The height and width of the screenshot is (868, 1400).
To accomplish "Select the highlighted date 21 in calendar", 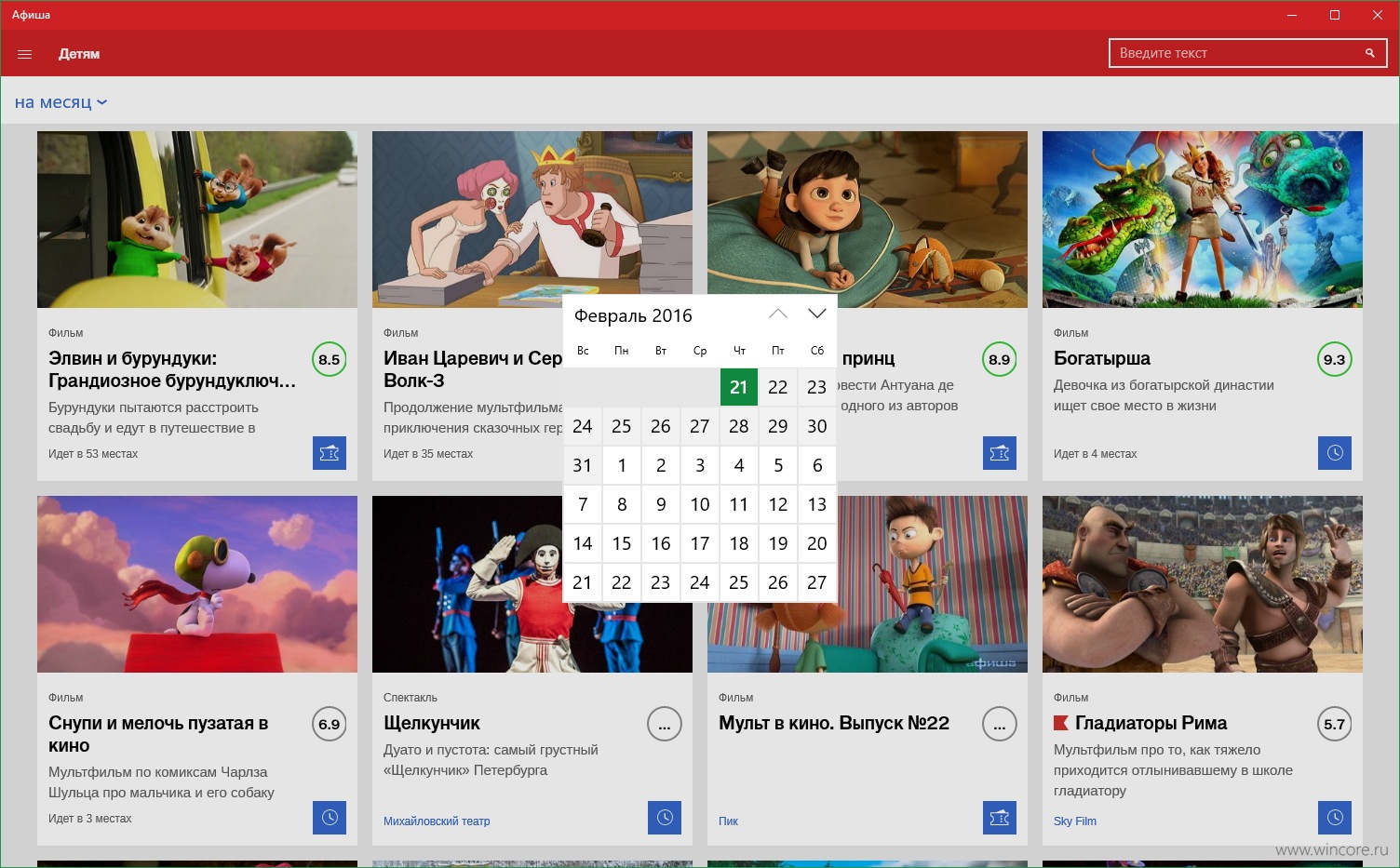I will pyautogui.click(x=739, y=387).
